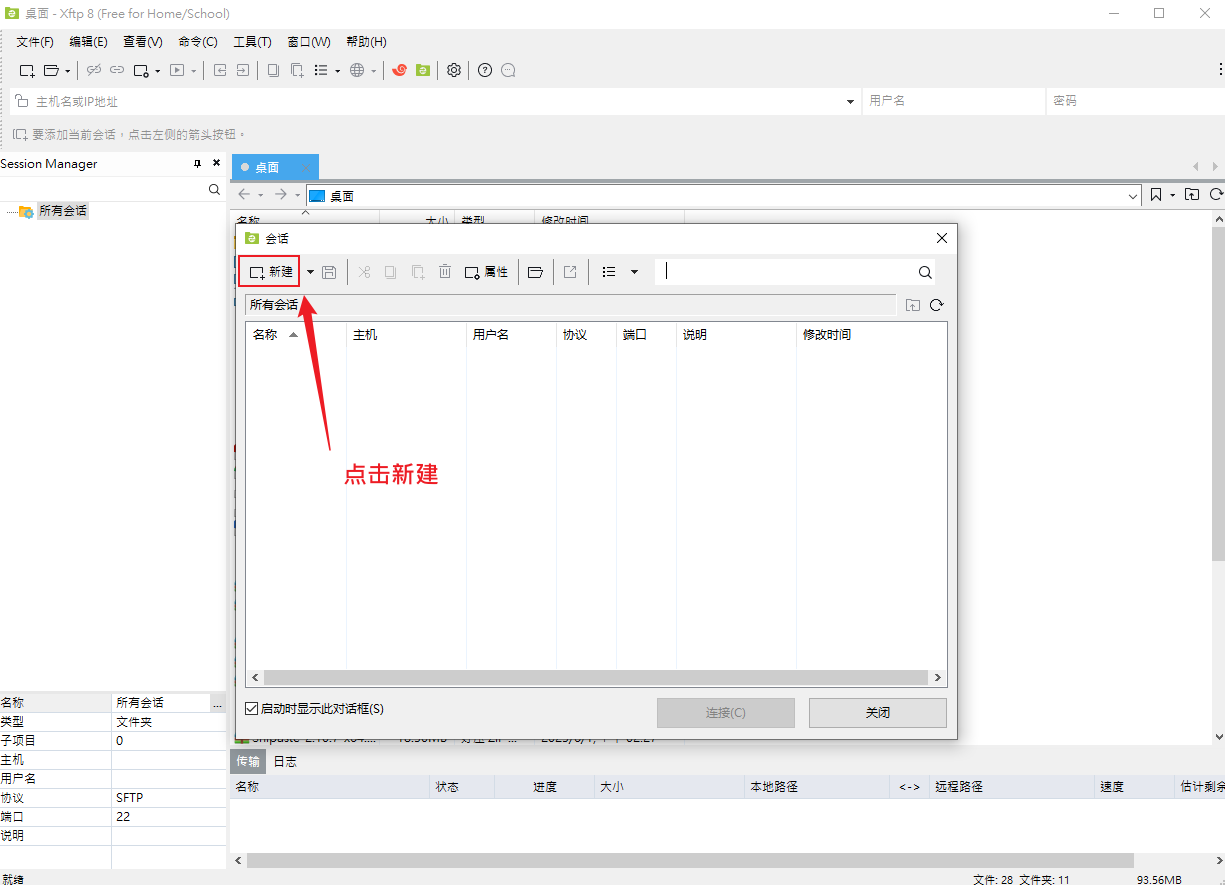Open the settings gear in the main toolbar
This screenshot has height=885, width=1225.
pos(454,70)
